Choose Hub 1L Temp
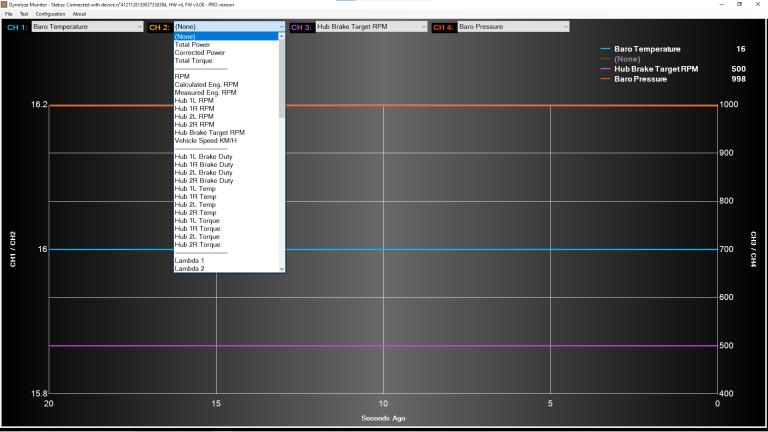Image resolution: width=768 pixels, height=432 pixels. coord(226,189)
